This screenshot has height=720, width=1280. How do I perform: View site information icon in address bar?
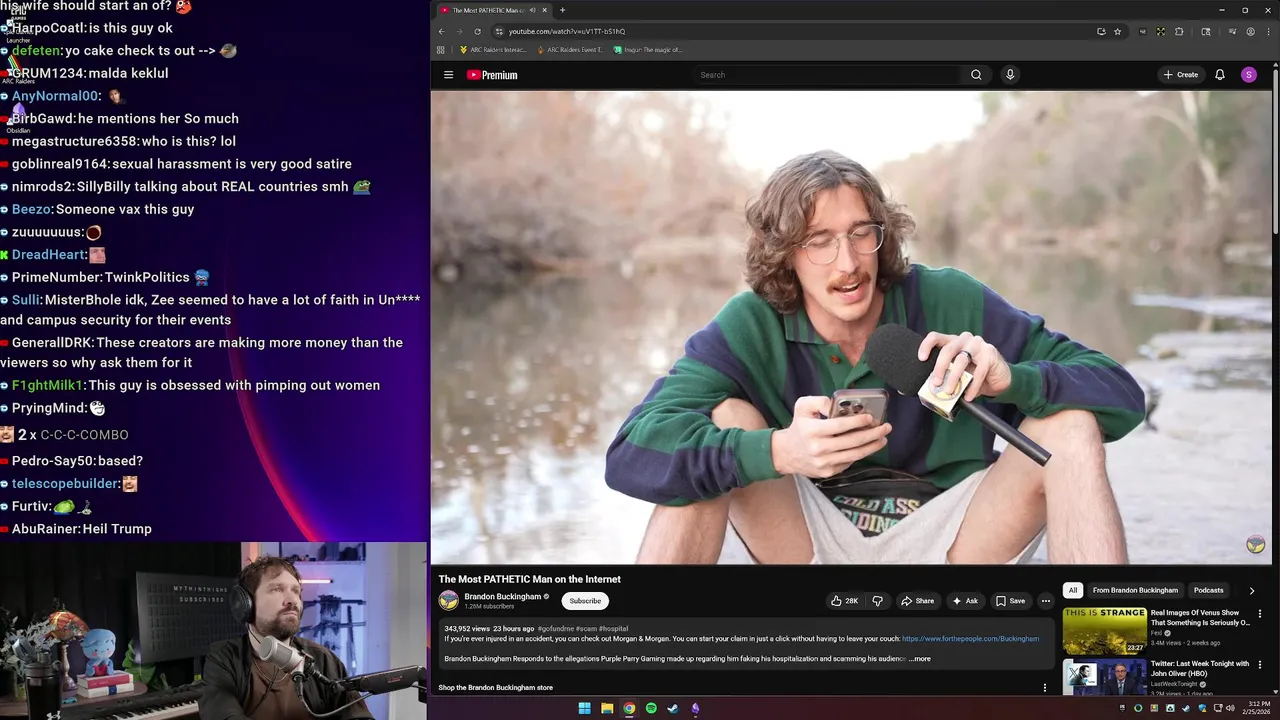click(499, 31)
